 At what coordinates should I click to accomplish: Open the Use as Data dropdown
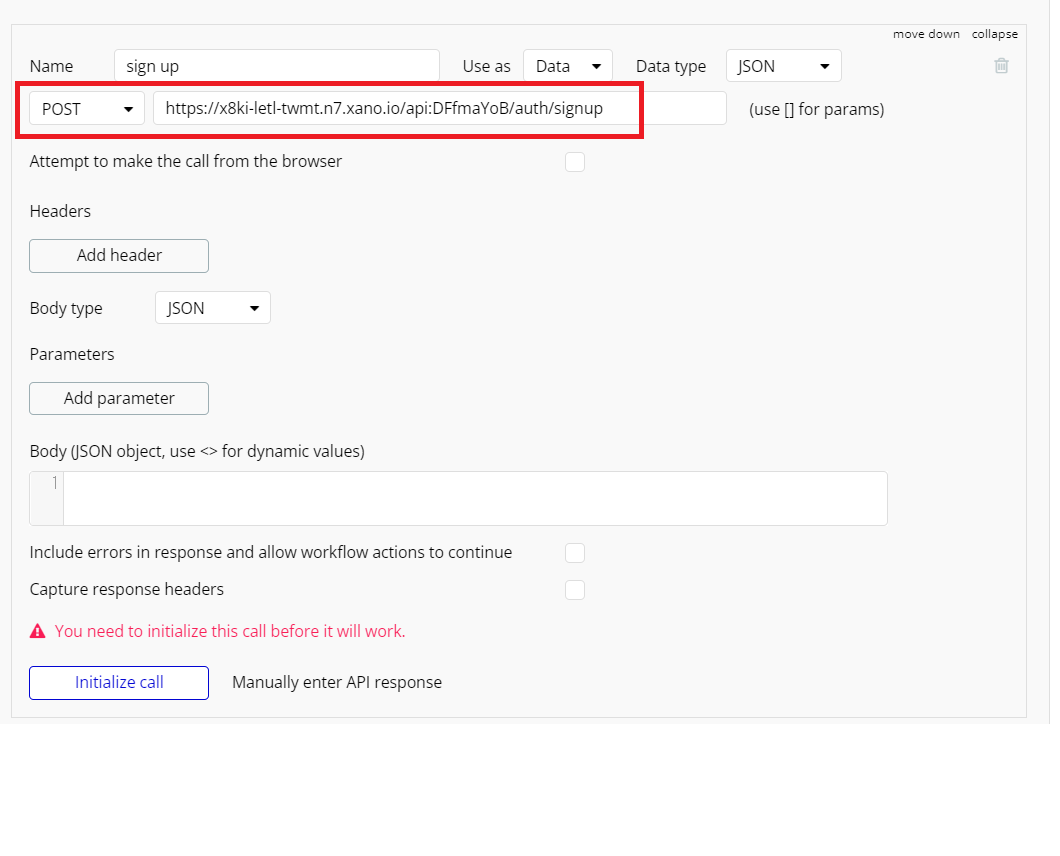568,66
